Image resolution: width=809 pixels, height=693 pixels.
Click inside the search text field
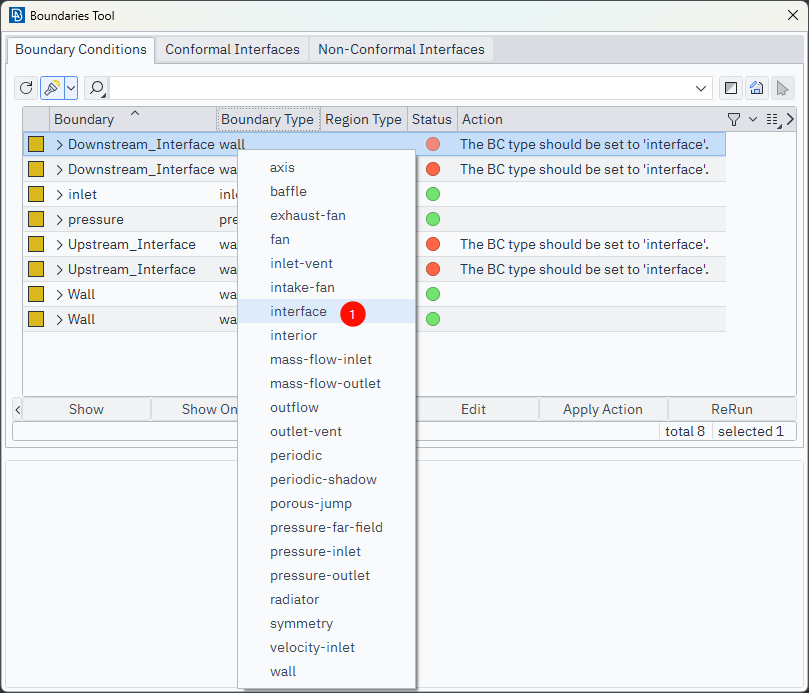pyautogui.click(x=400, y=88)
